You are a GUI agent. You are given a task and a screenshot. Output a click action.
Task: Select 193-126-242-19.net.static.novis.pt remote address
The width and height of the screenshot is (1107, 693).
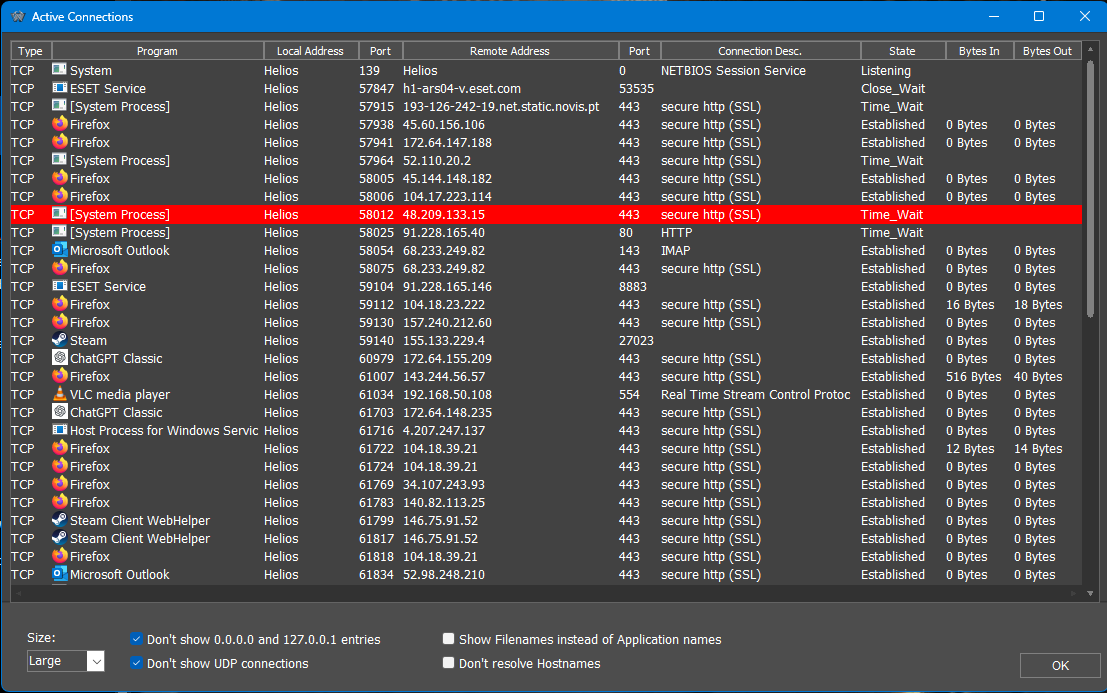pyautogui.click(x=501, y=107)
